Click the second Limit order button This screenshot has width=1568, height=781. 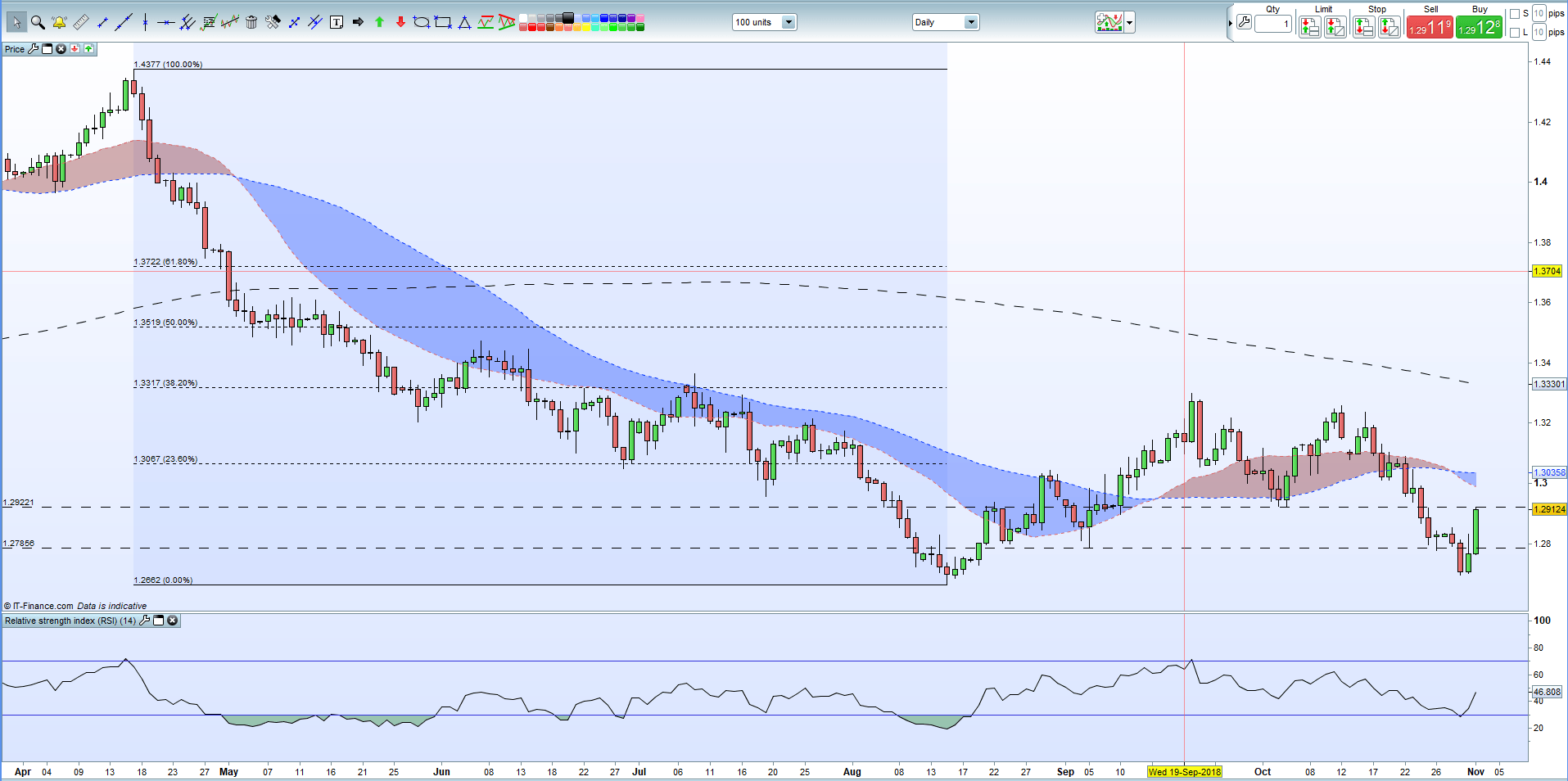click(x=1335, y=27)
